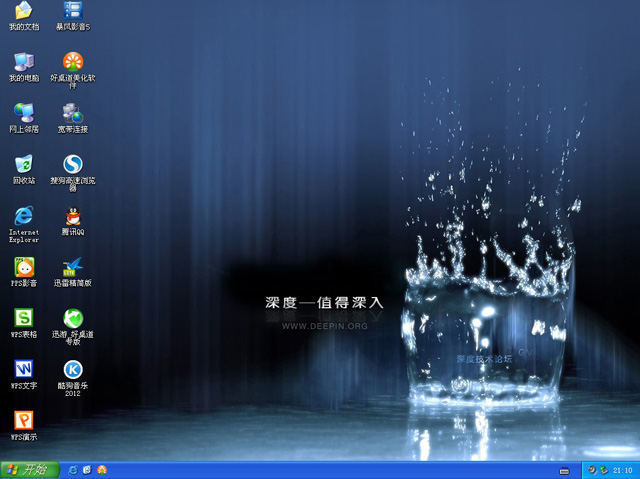Click the Internet Explorer quick launch icon
The height and width of the screenshot is (479, 640).
tap(73, 469)
